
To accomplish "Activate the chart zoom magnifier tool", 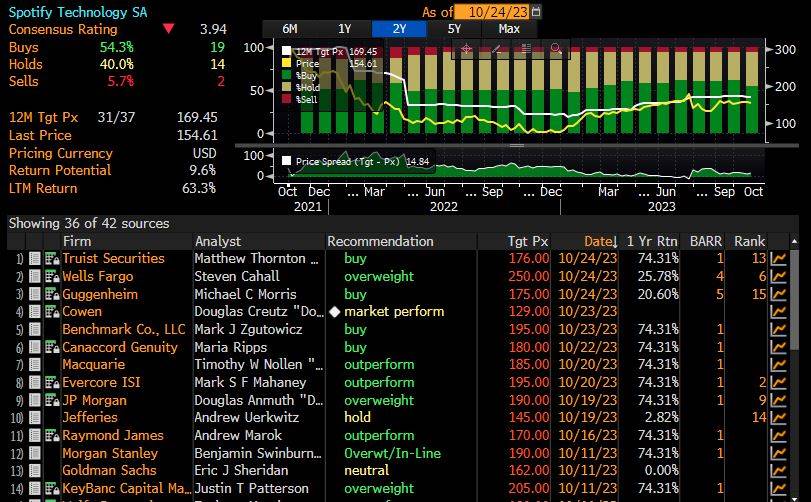I will pyautogui.click(x=556, y=49).
